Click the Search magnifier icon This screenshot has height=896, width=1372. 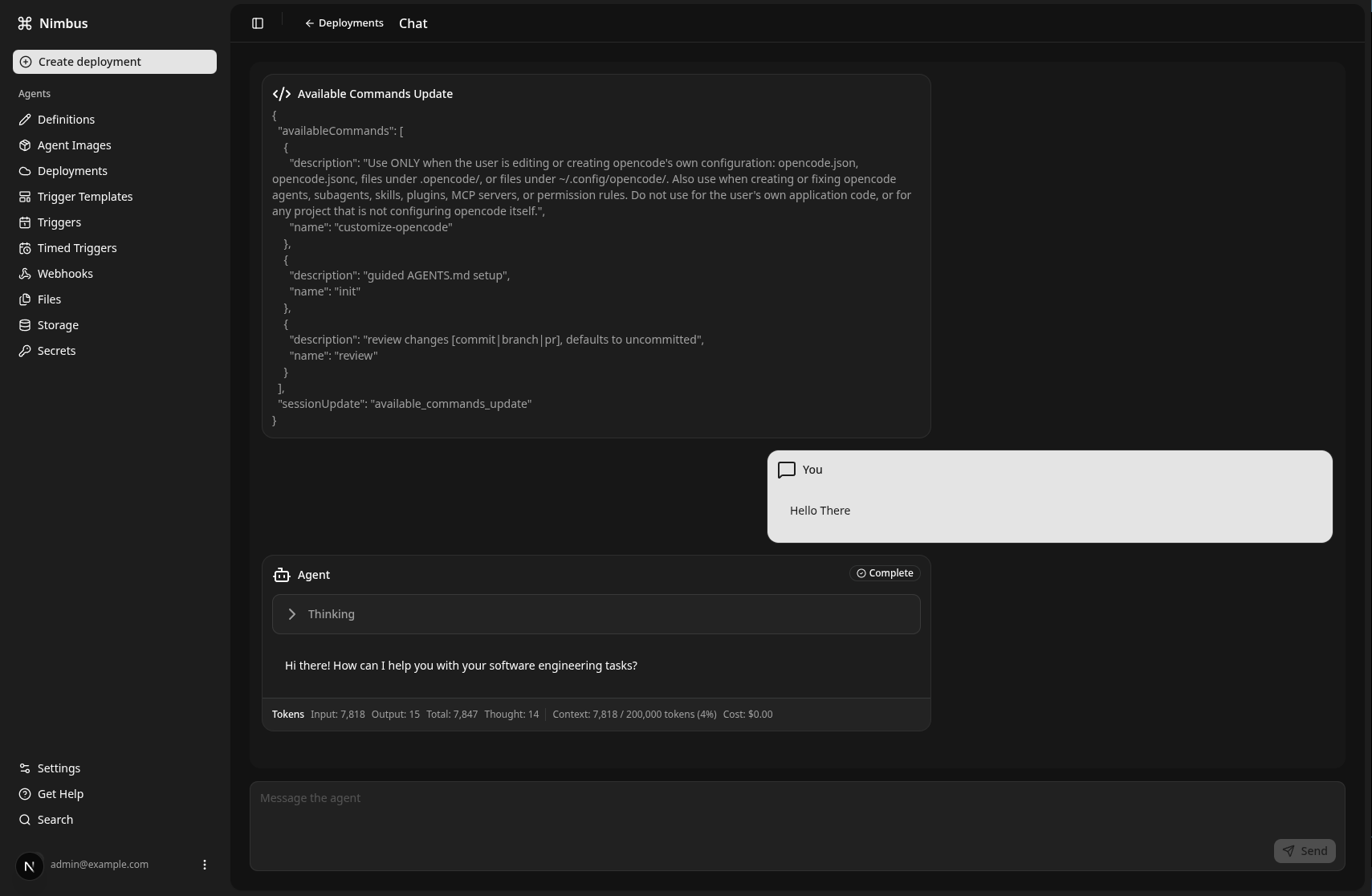pyautogui.click(x=25, y=820)
